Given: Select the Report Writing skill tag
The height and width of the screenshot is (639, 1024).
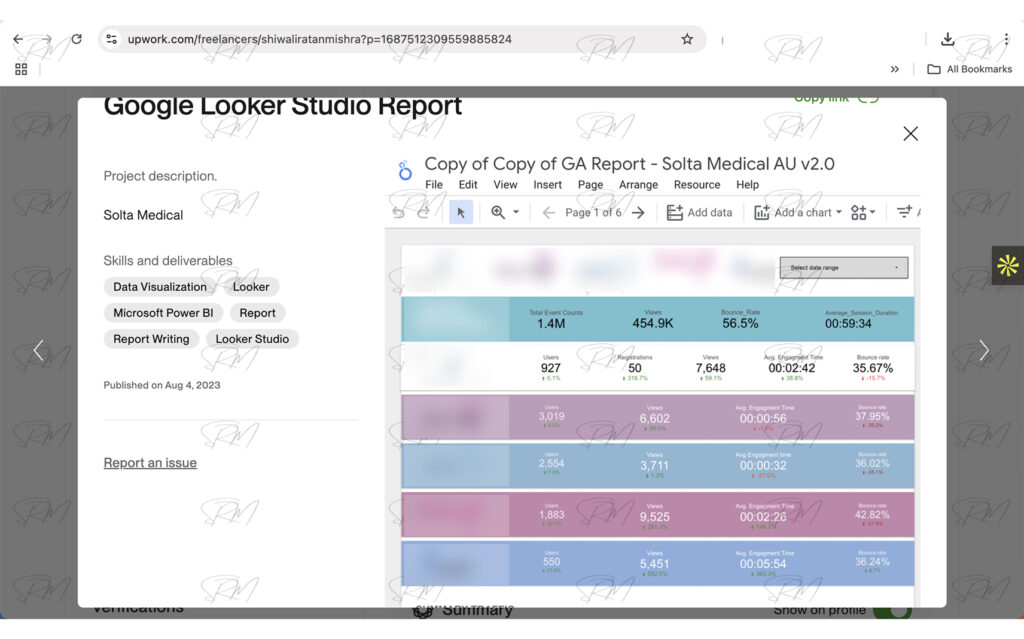Looking at the screenshot, I should click(x=152, y=339).
